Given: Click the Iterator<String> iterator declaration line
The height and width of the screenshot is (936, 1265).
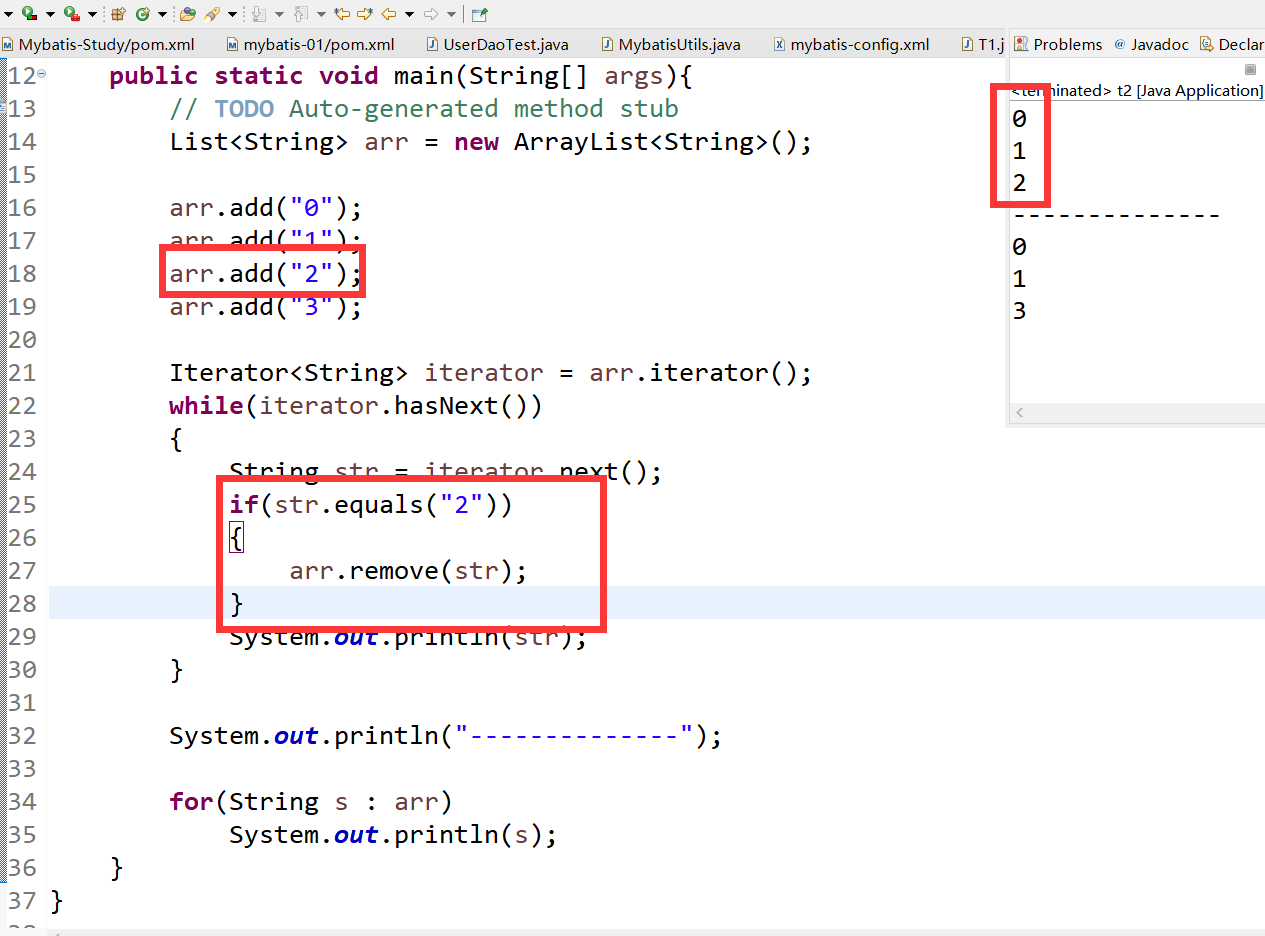Looking at the screenshot, I should [491, 373].
